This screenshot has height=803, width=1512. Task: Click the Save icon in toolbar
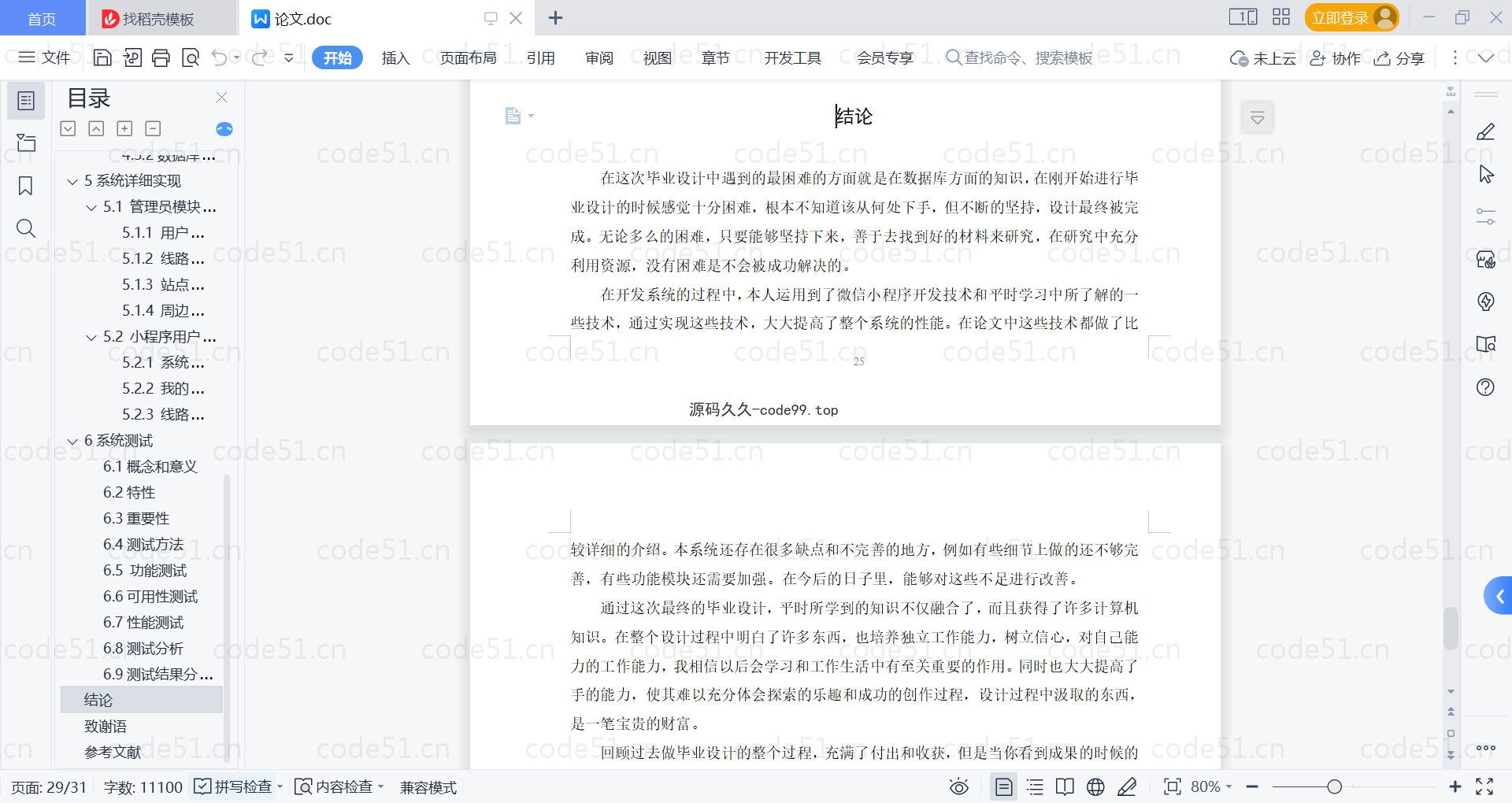pyautogui.click(x=102, y=57)
